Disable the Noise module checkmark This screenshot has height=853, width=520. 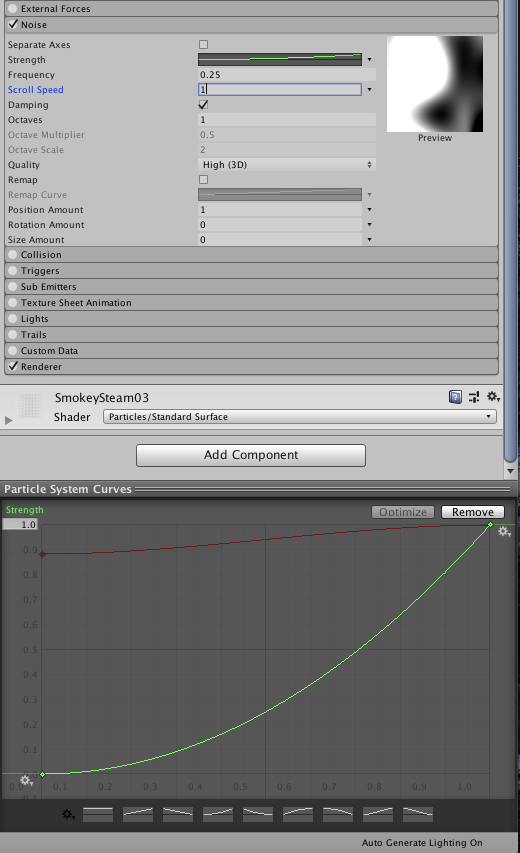click(x=13, y=24)
